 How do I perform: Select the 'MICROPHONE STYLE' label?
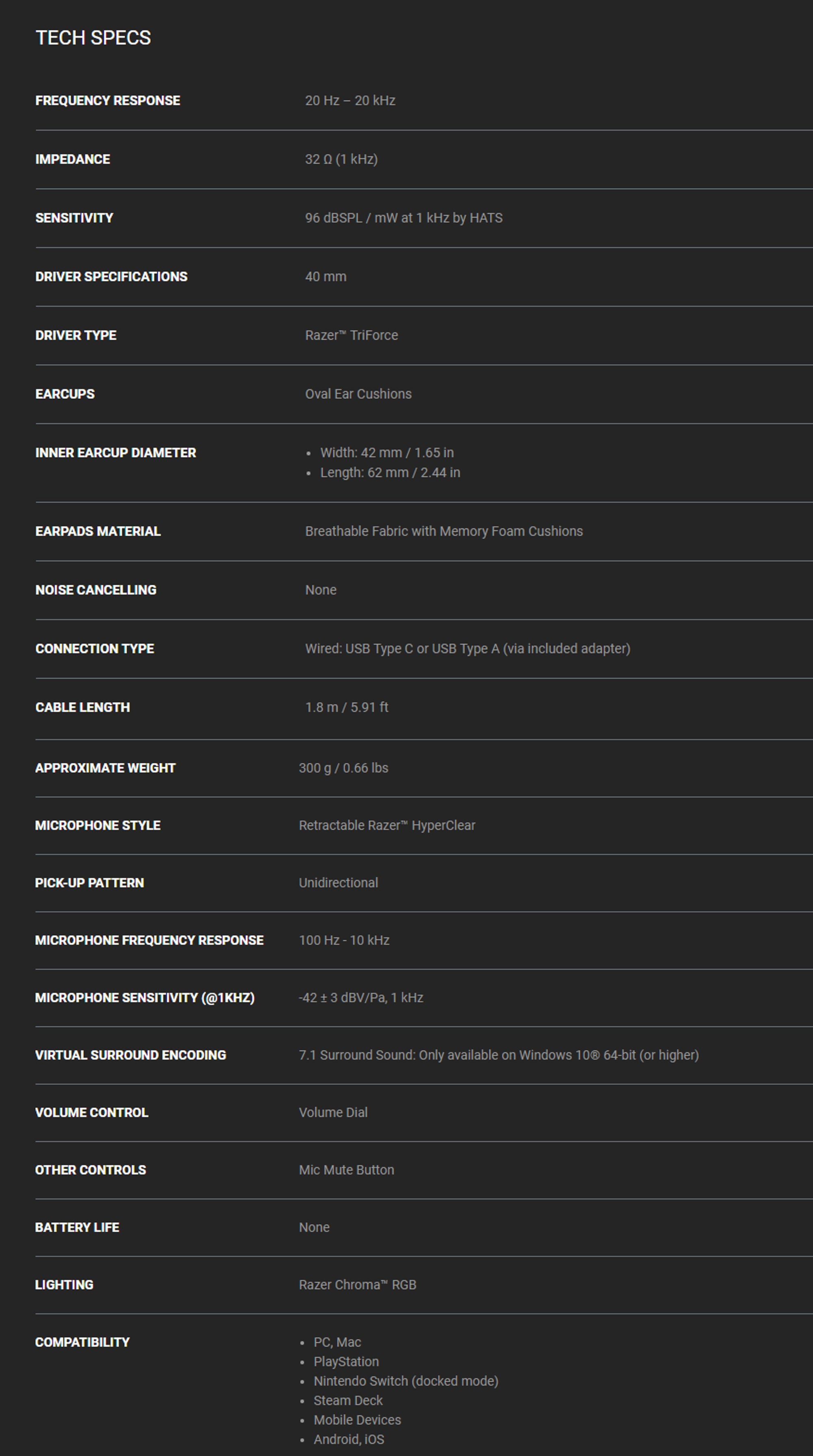98,826
